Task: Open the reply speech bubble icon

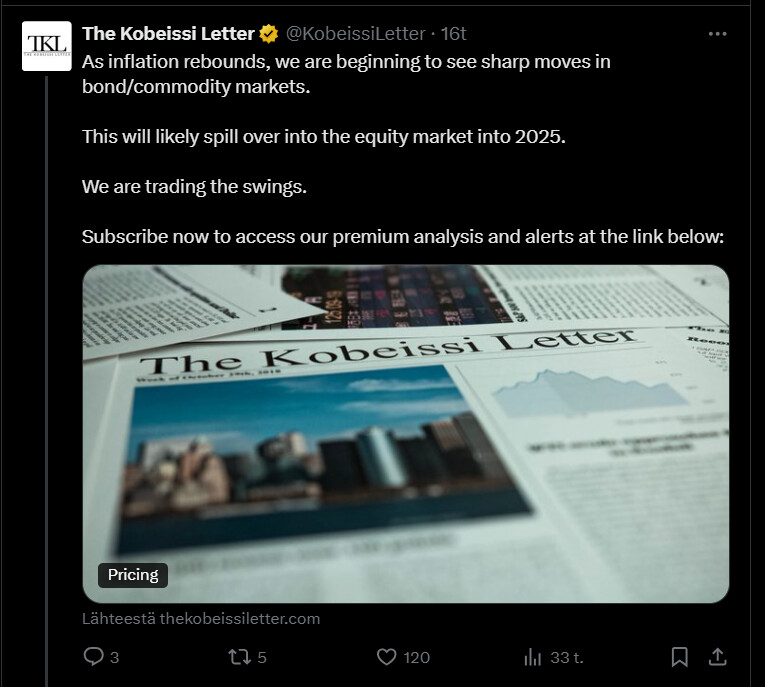Action: tap(93, 657)
